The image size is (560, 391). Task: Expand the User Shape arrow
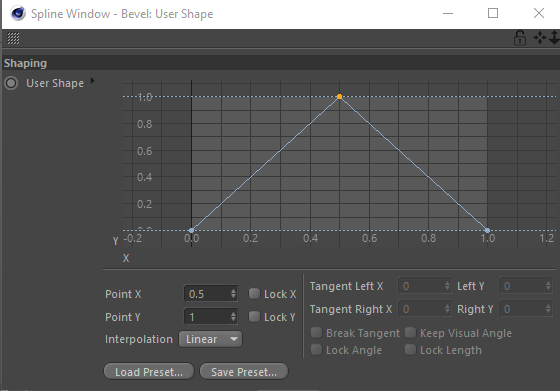click(x=92, y=80)
